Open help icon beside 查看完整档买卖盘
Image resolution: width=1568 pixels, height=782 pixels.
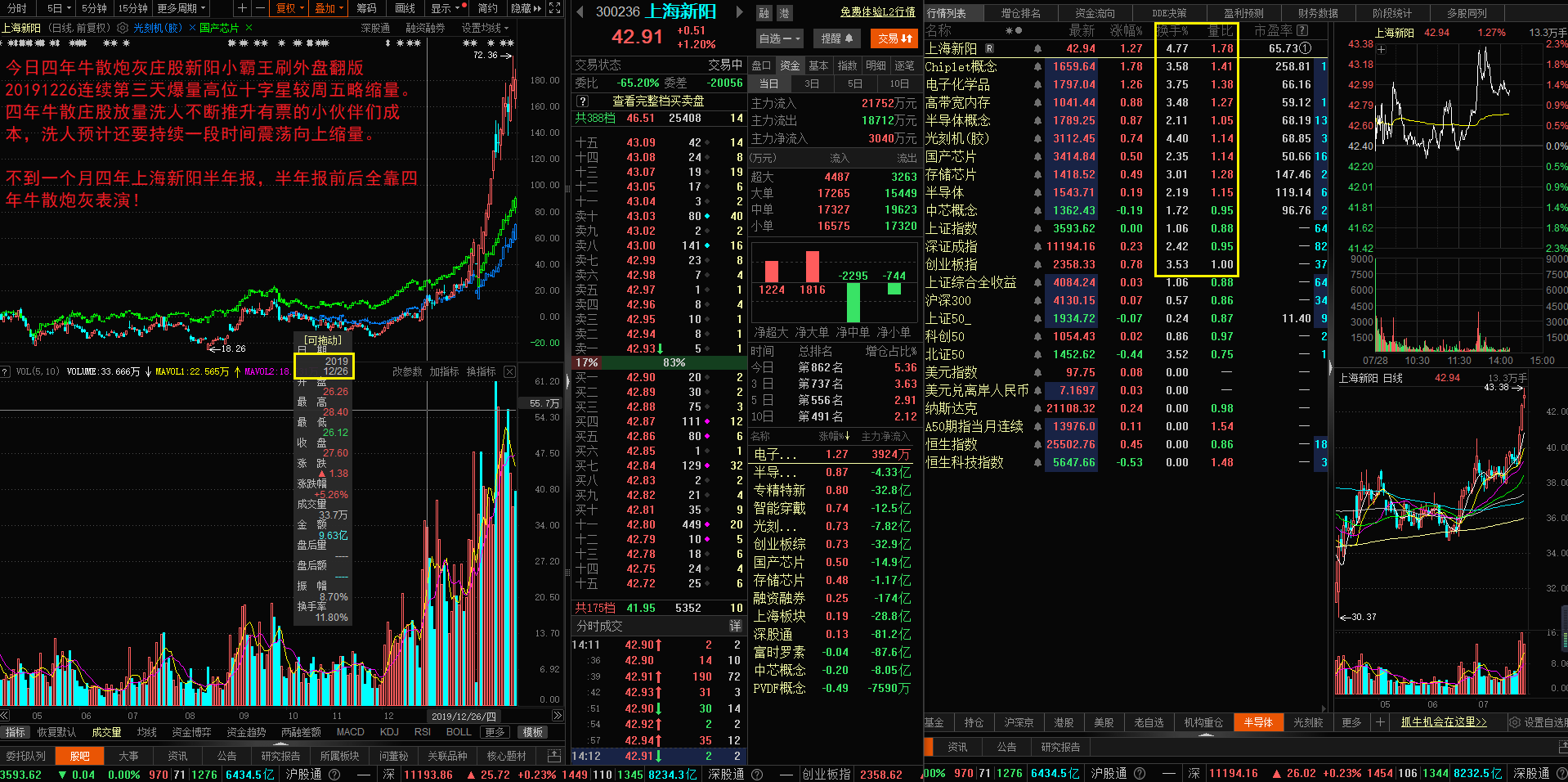click(x=582, y=101)
